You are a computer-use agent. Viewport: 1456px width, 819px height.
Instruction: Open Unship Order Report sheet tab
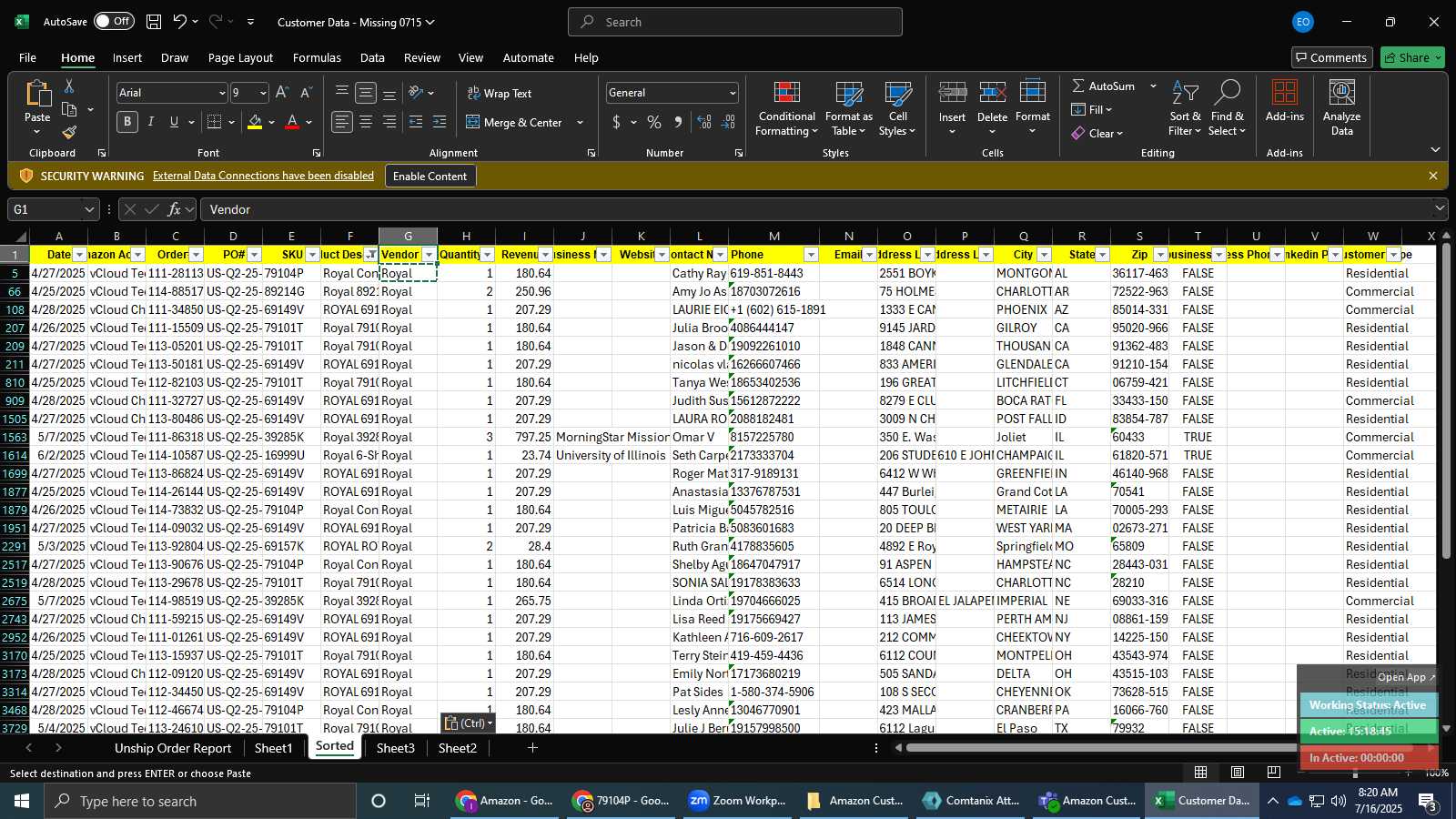tap(173, 748)
